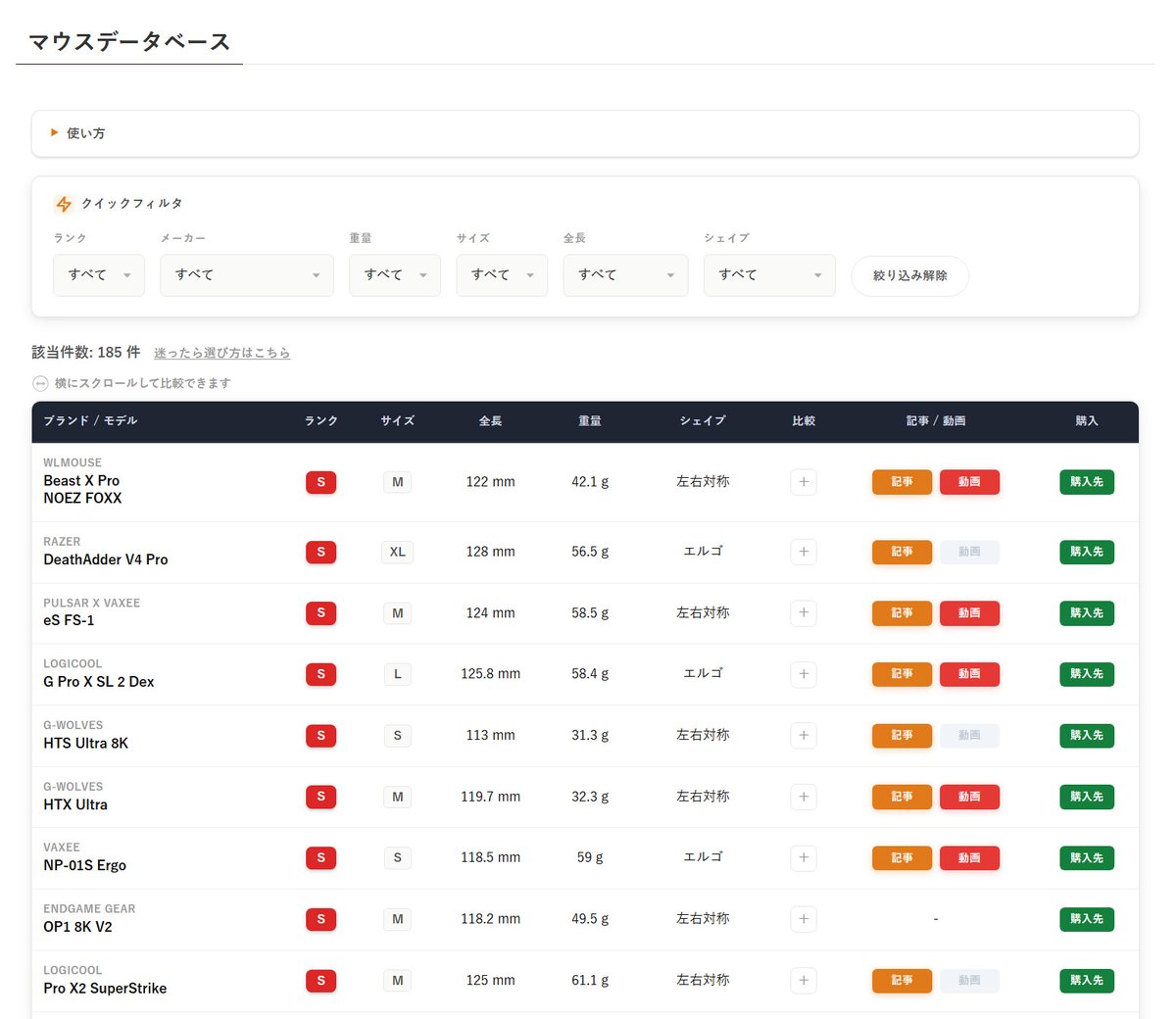This screenshot has height=1019, width=1176.
Task: Open 記事 for NP-01S Ergo
Action: tap(902, 858)
